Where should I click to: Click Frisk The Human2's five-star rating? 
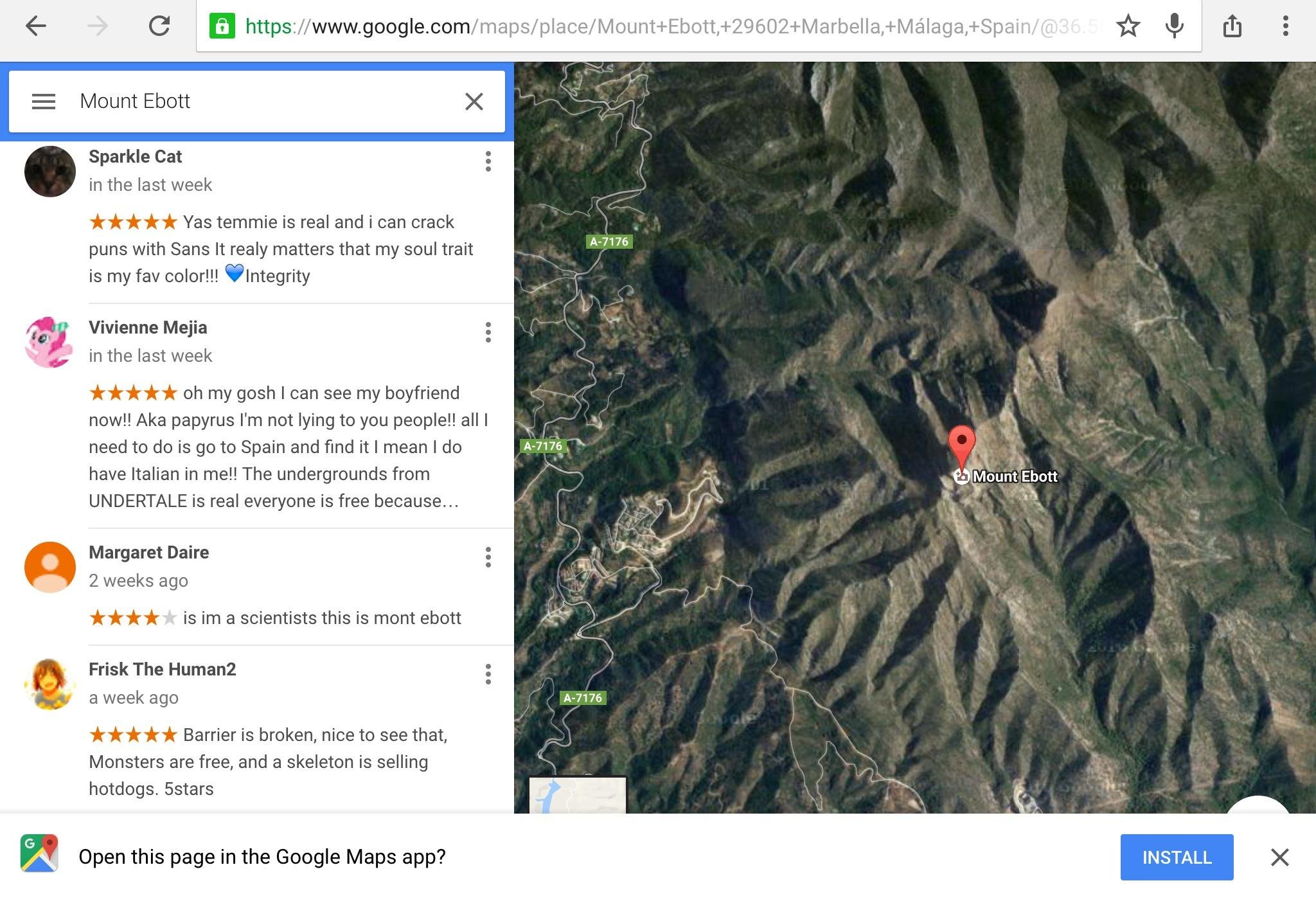(x=133, y=735)
